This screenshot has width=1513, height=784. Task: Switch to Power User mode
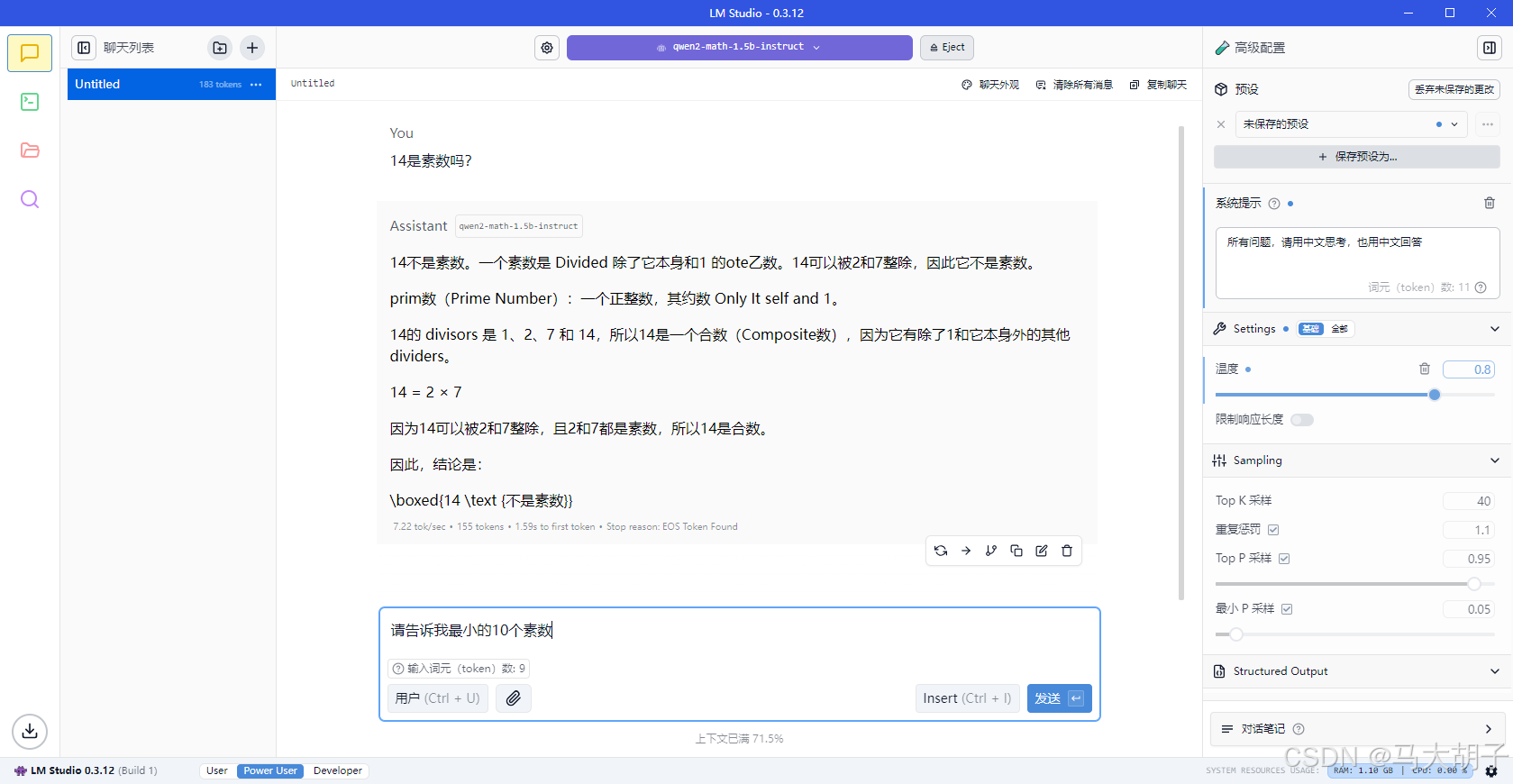270,771
